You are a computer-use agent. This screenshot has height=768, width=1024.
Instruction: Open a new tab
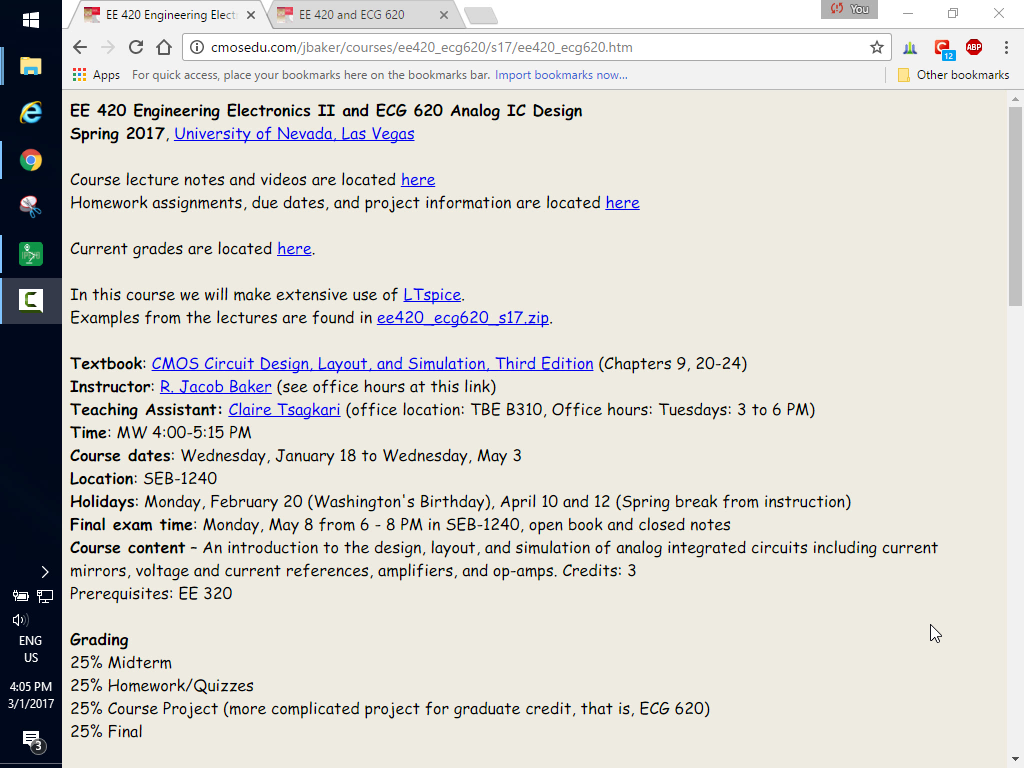point(481,16)
